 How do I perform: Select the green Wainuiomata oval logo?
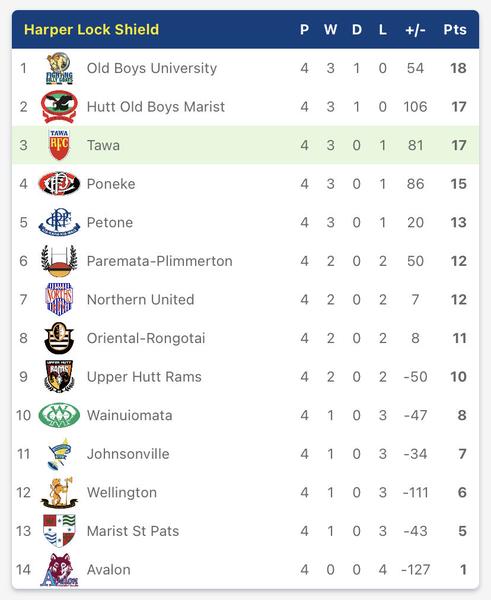pos(59,415)
